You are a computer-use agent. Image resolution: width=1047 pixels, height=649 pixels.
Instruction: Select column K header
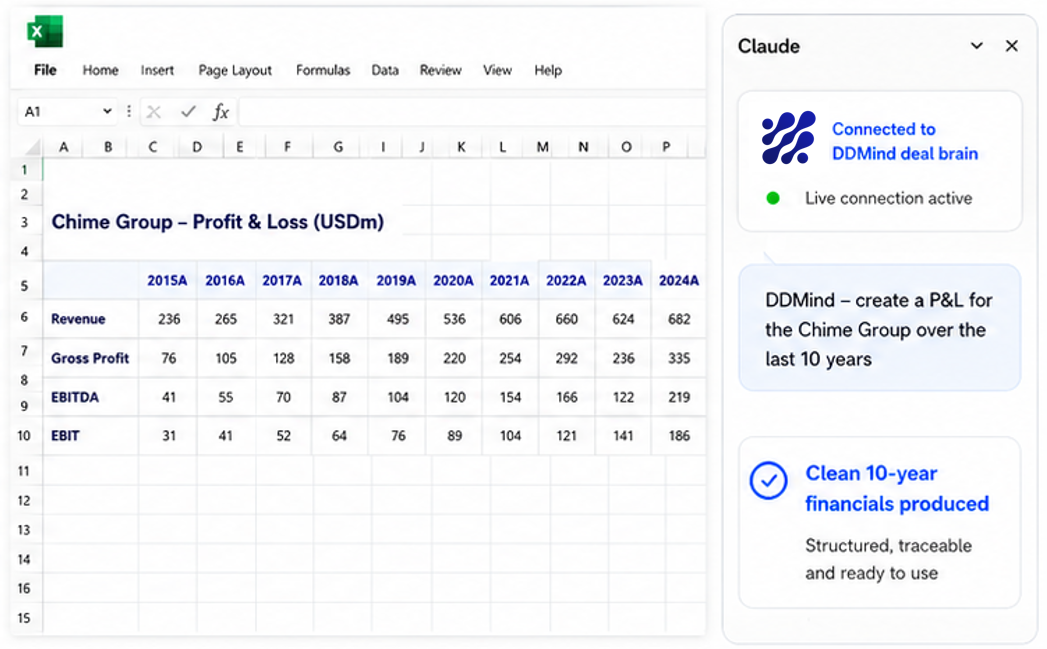pos(461,147)
